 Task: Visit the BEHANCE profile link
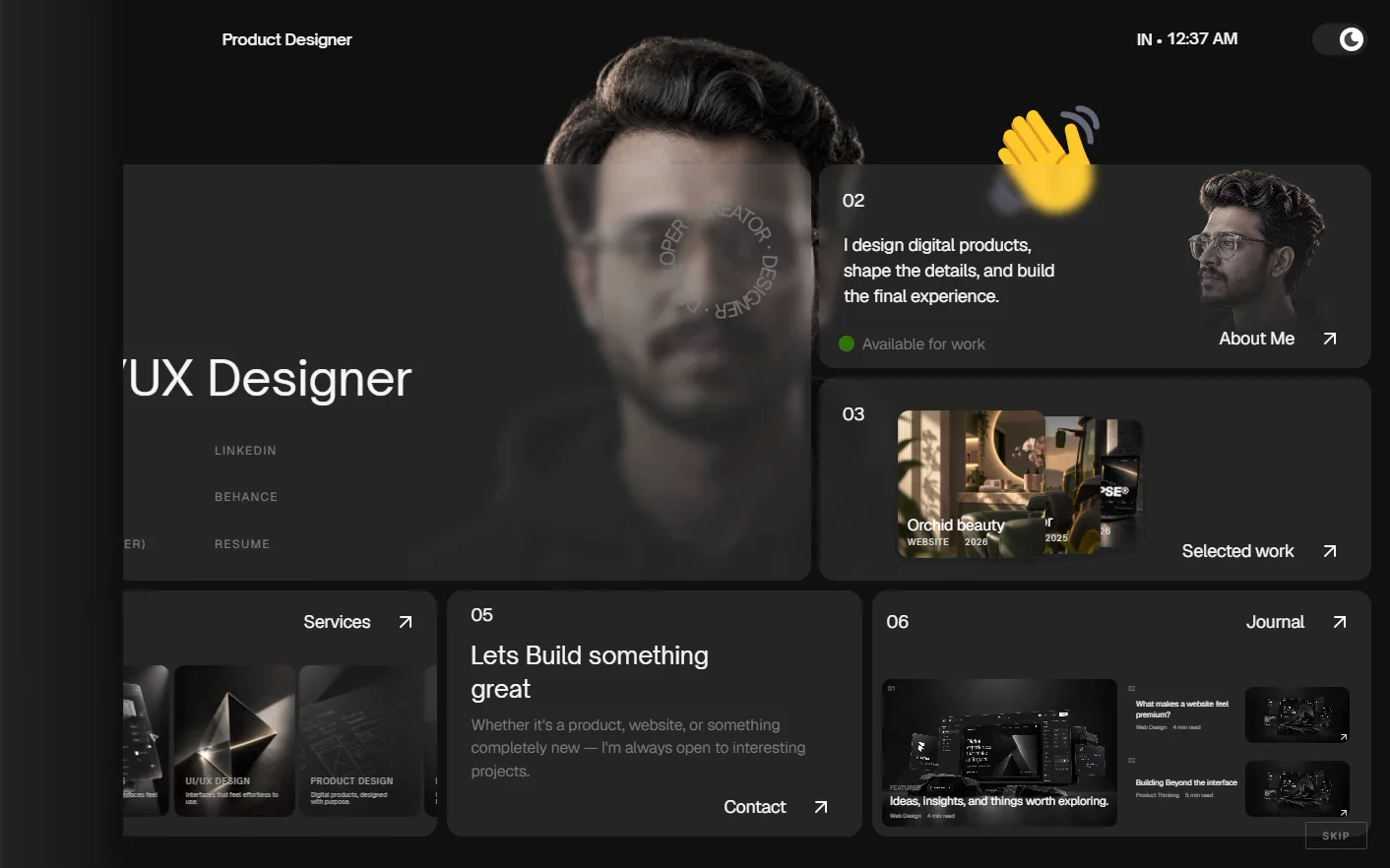click(x=246, y=497)
